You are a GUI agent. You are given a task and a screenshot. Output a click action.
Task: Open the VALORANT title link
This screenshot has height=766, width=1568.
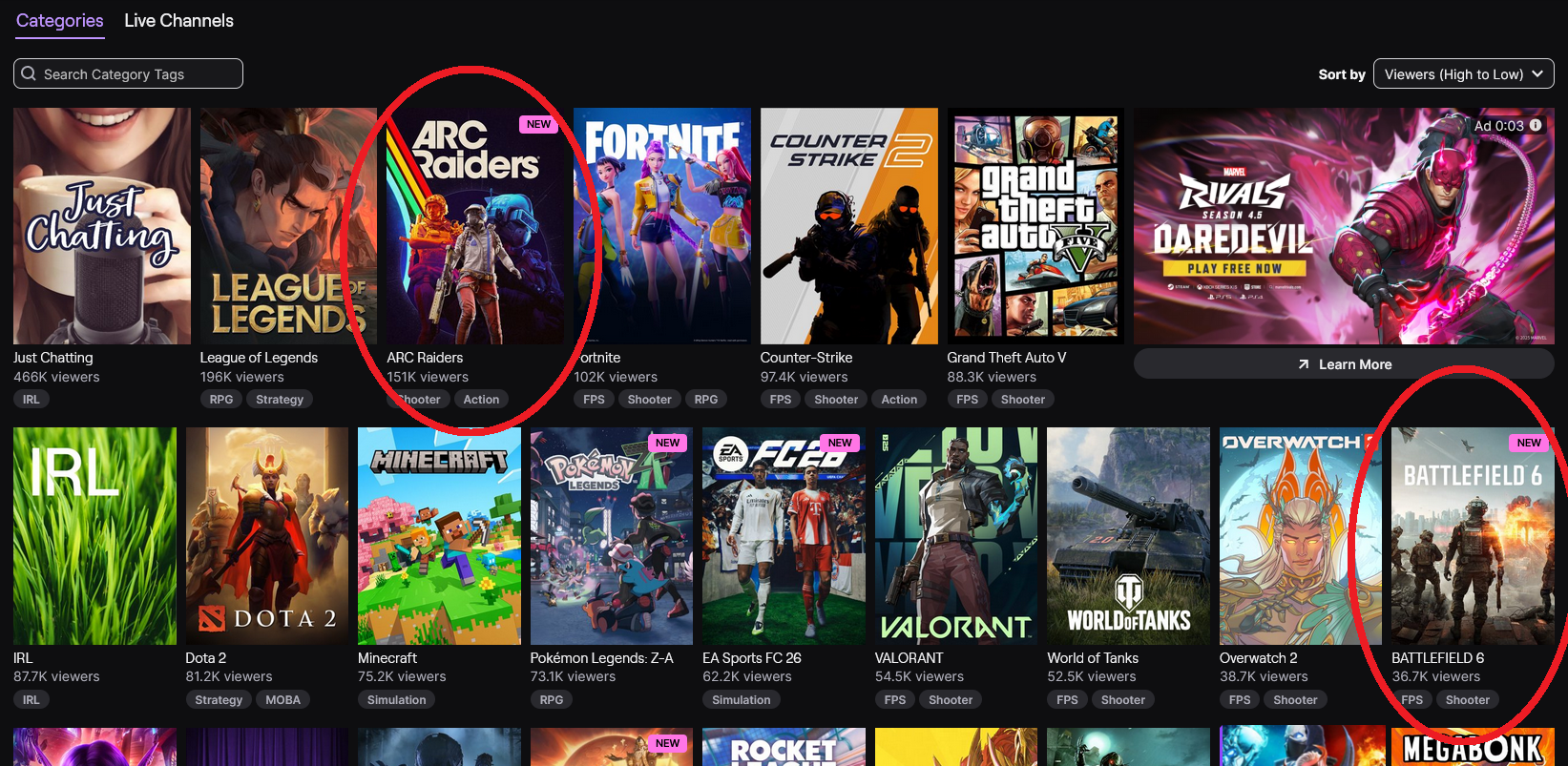(x=909, y=658)
